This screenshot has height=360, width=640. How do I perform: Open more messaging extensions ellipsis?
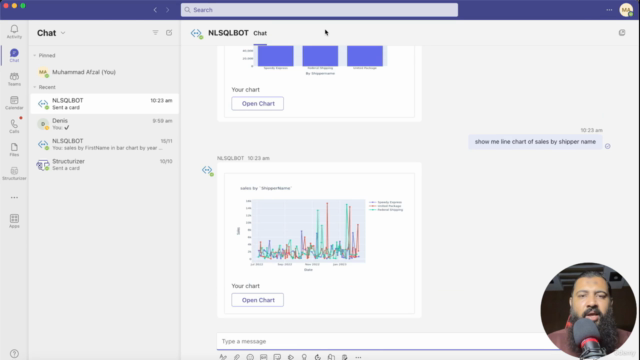358,357
